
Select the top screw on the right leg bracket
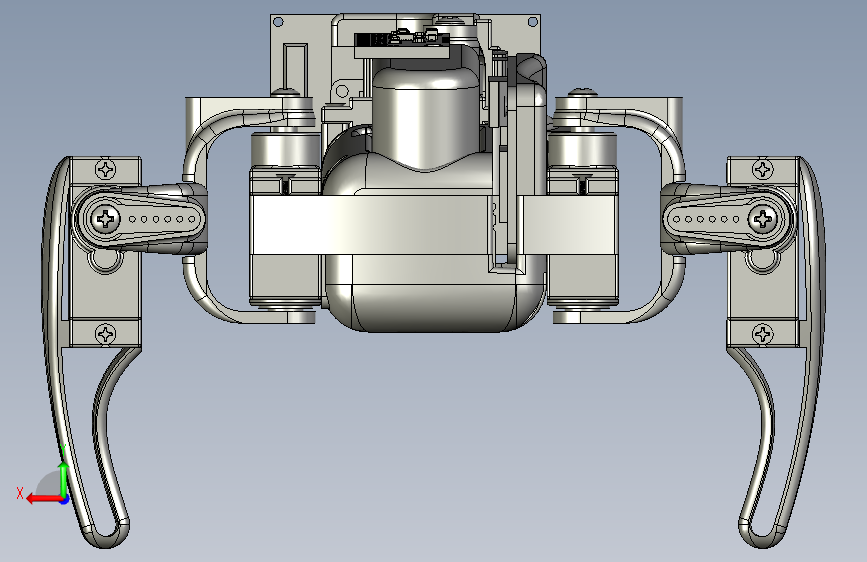pyautogui.click(x=763, y=169)
